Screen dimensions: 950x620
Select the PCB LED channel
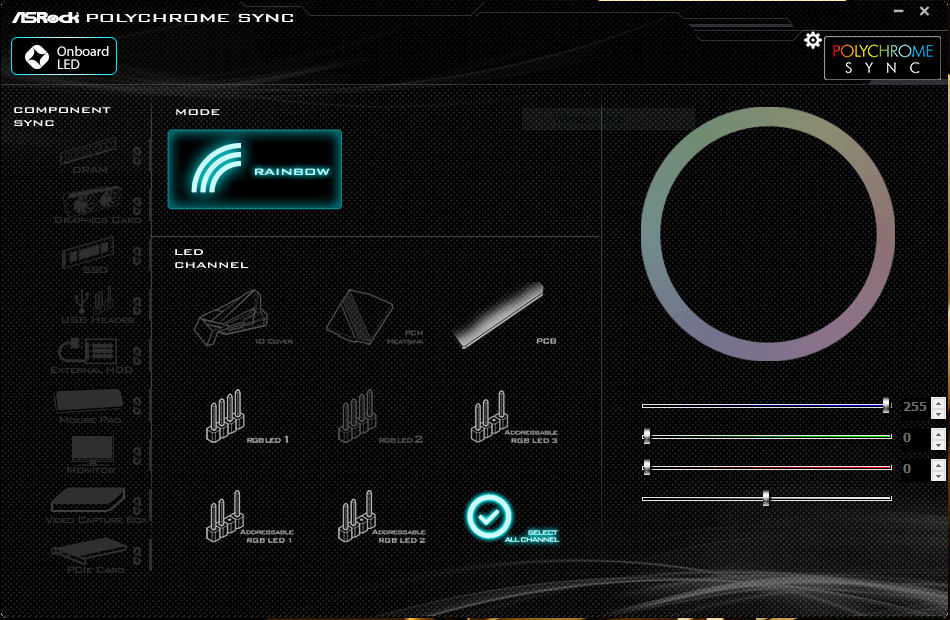point(505,315)
